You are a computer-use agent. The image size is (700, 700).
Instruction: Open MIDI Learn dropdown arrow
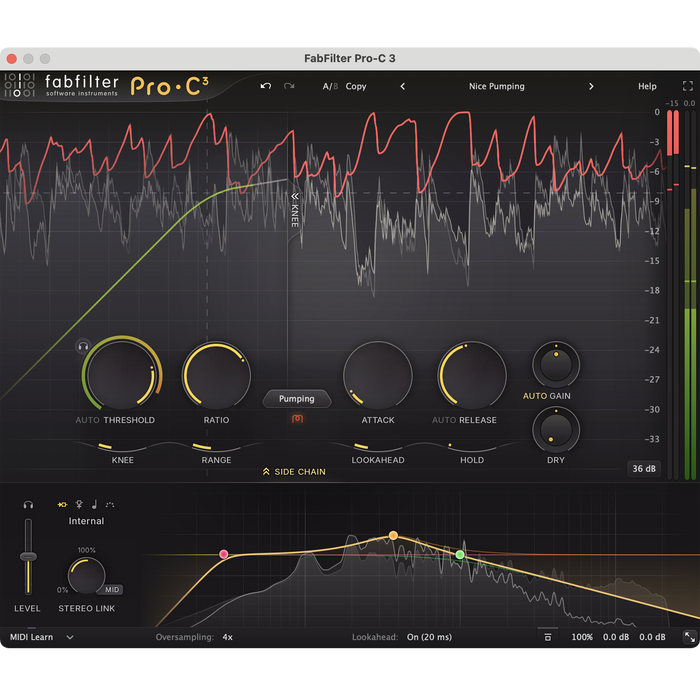pos(70,637)
